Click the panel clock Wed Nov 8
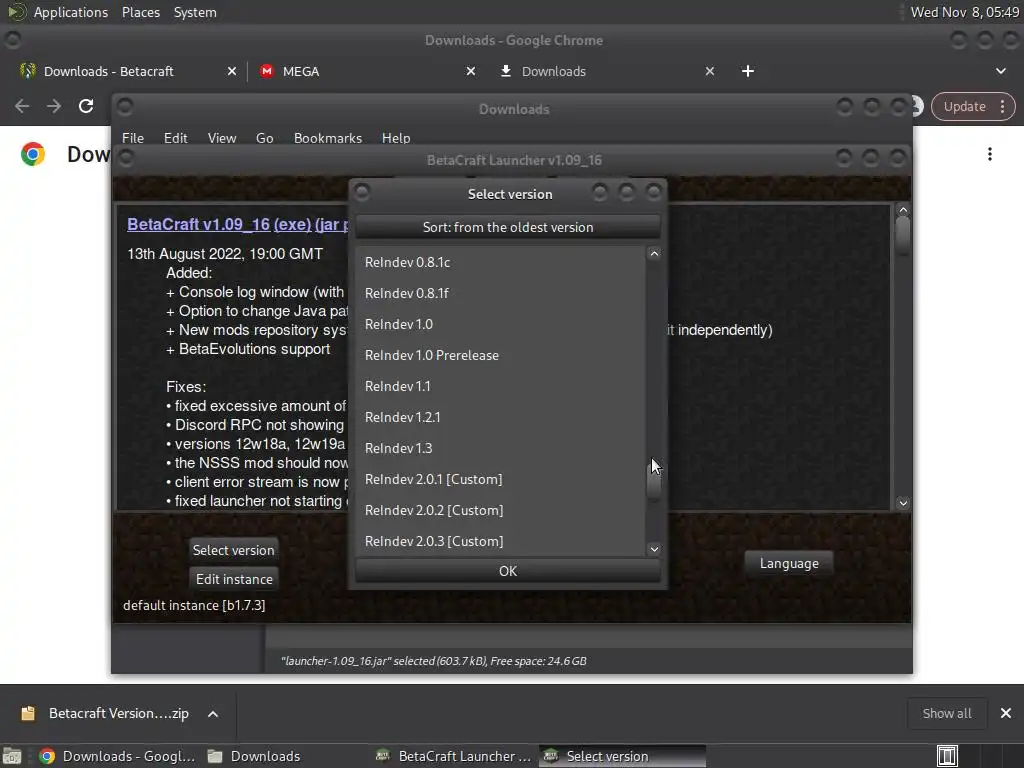 pyautogui.click(x=964, y=12)
